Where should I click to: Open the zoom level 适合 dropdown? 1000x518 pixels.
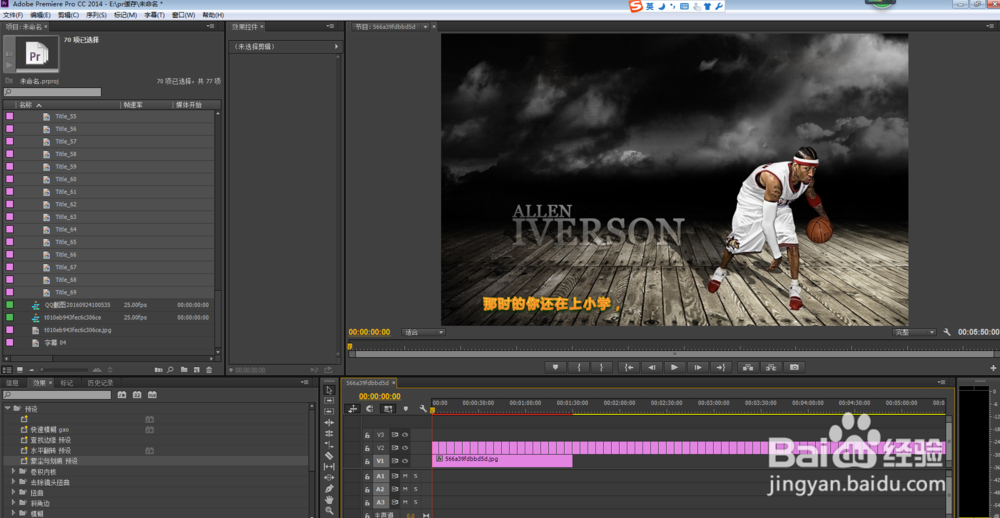(423, 332)
